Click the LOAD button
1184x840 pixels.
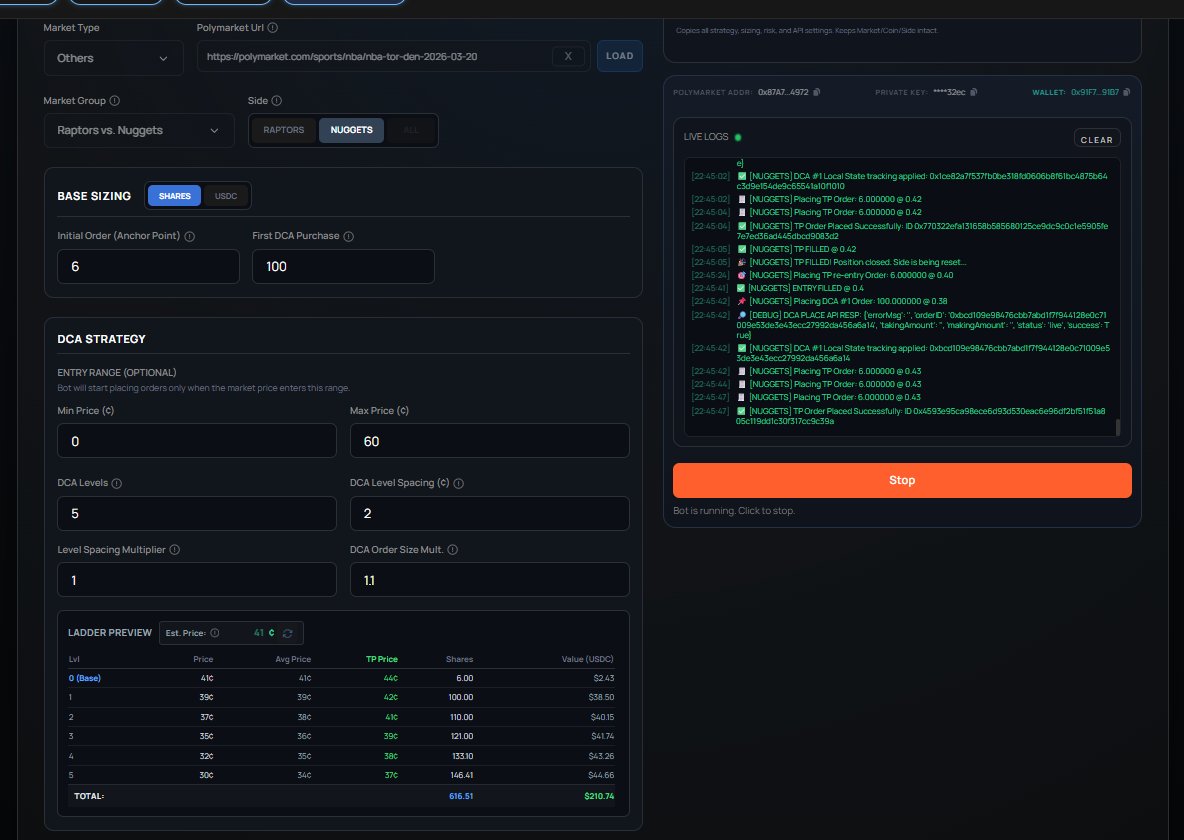coord(619,56)
